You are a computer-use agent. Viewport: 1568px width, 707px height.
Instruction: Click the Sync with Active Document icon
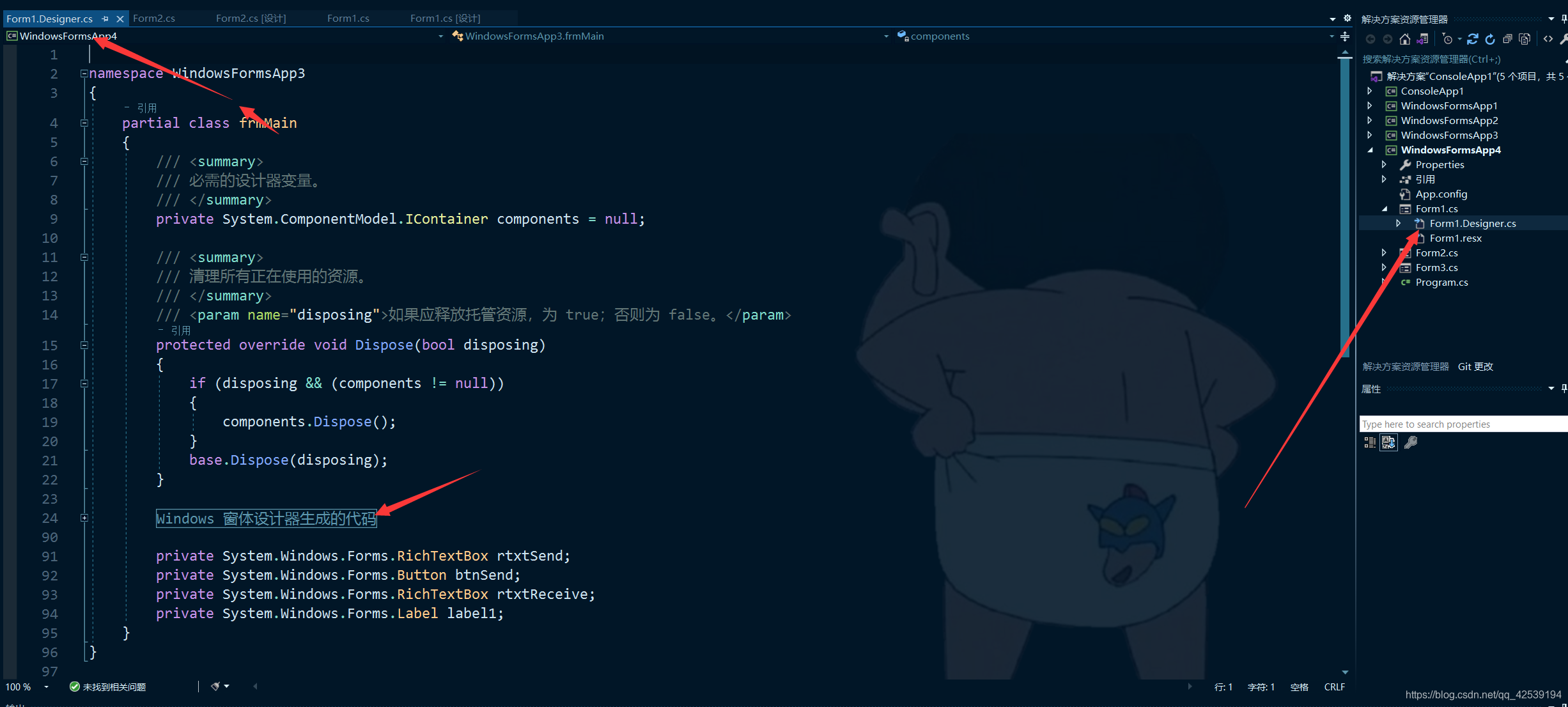[1472, 40]
